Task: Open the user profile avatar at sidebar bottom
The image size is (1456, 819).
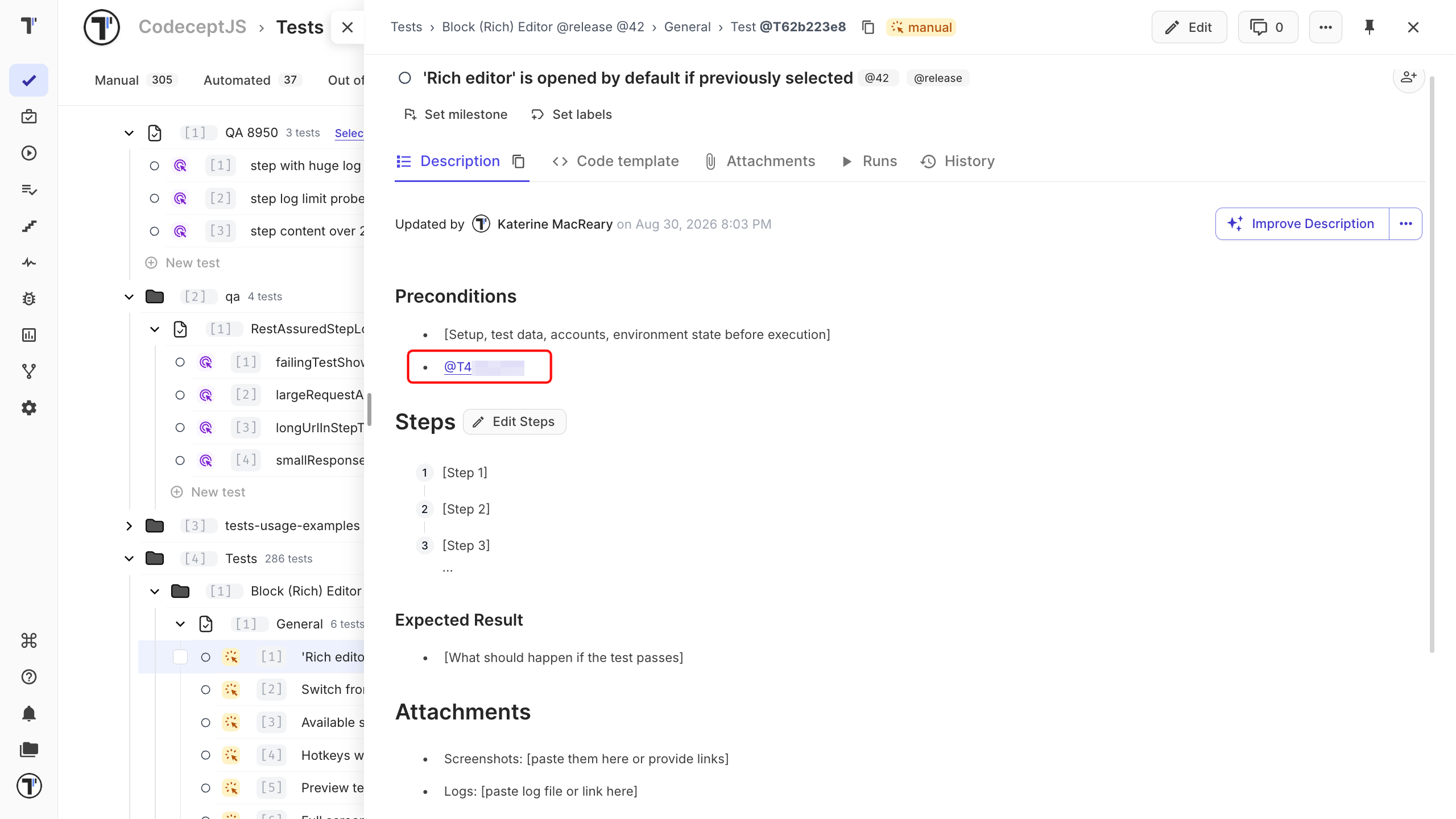Action: coord(29,786)
